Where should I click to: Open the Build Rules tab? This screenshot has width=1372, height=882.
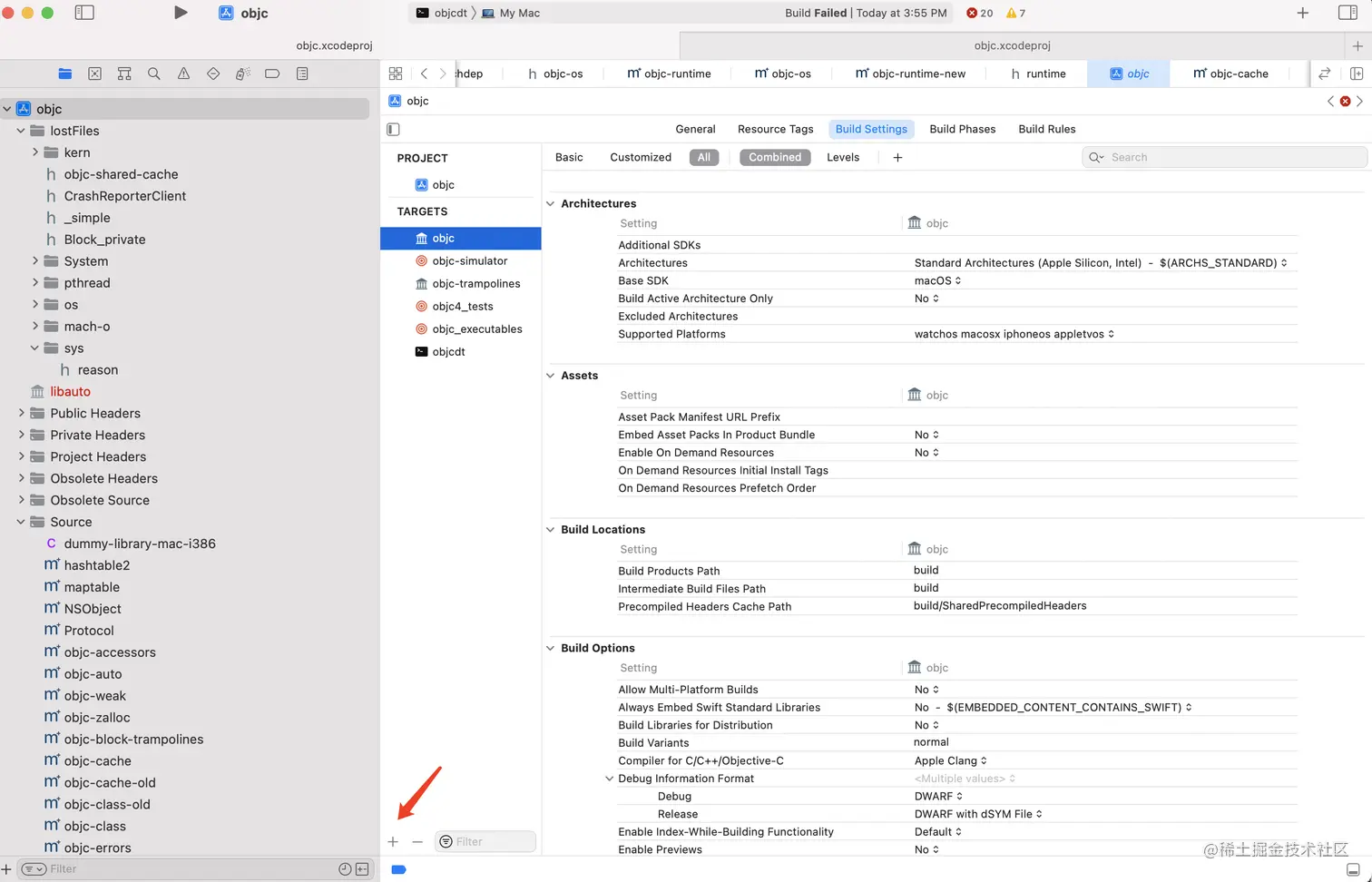click(x=1047, y=129)
